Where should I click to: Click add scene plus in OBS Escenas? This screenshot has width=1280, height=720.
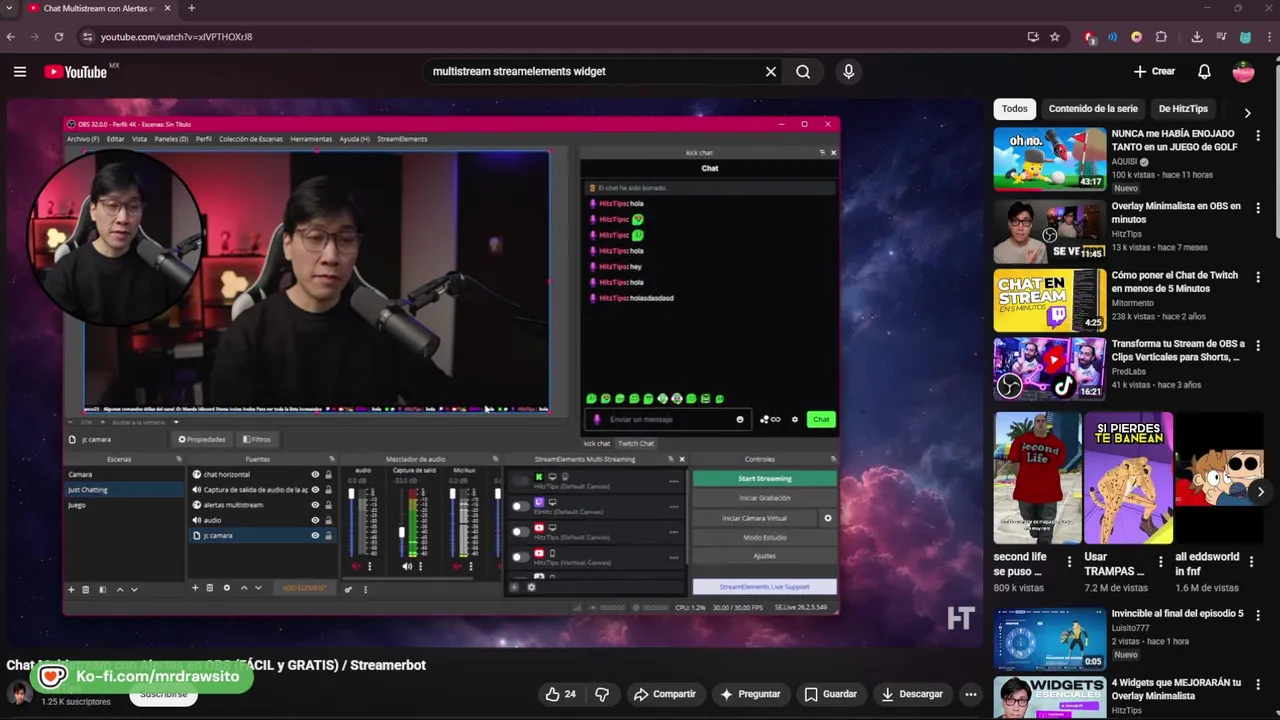[71, 589]
